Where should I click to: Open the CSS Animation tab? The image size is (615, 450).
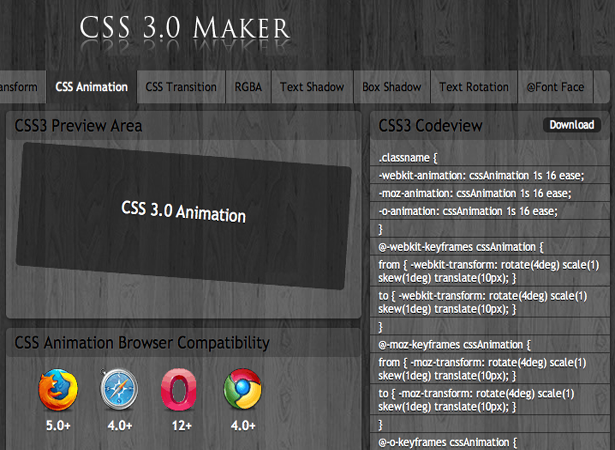92,87
